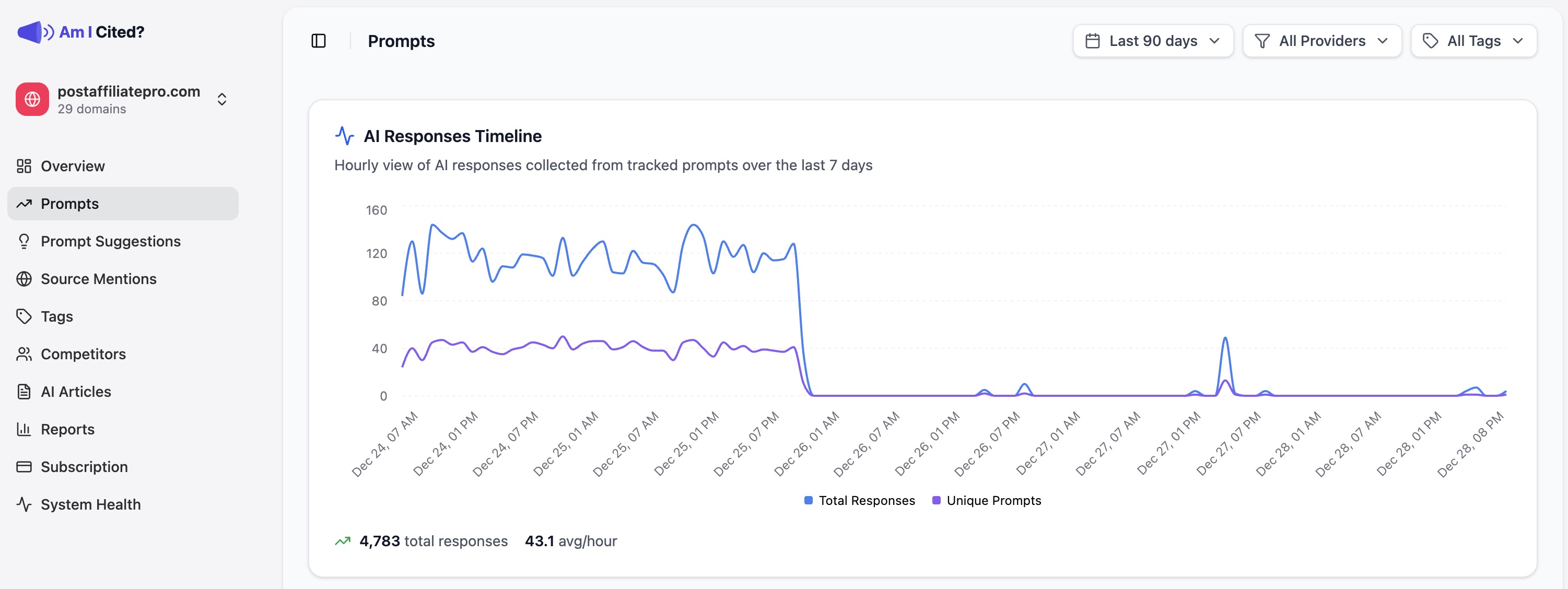Open Source Mentions via globe icon
The image size is (1568, 589).
click(x=25, y=279)
